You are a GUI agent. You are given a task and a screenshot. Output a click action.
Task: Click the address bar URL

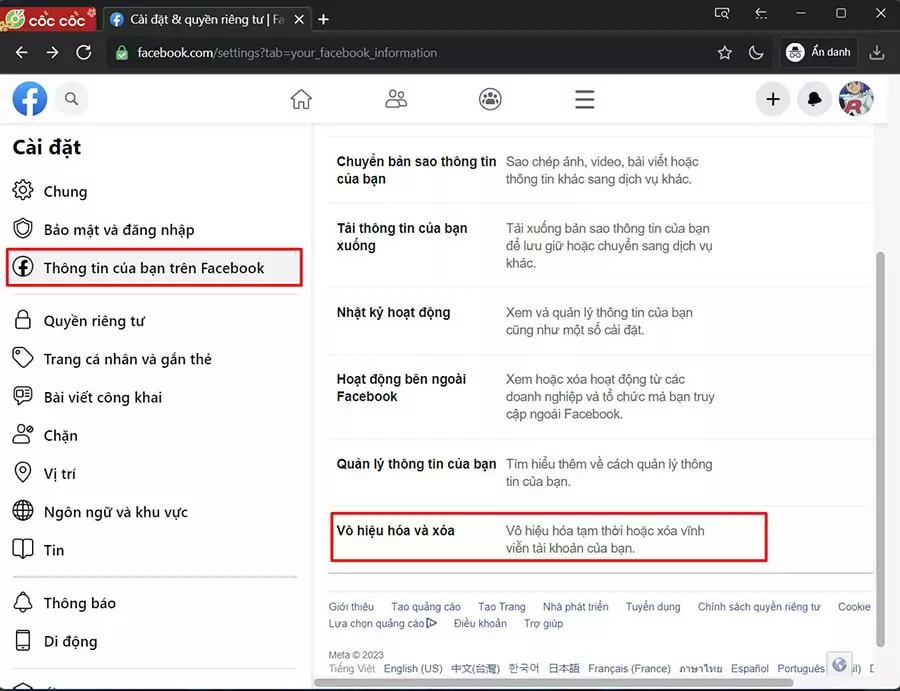coord(287,53)
